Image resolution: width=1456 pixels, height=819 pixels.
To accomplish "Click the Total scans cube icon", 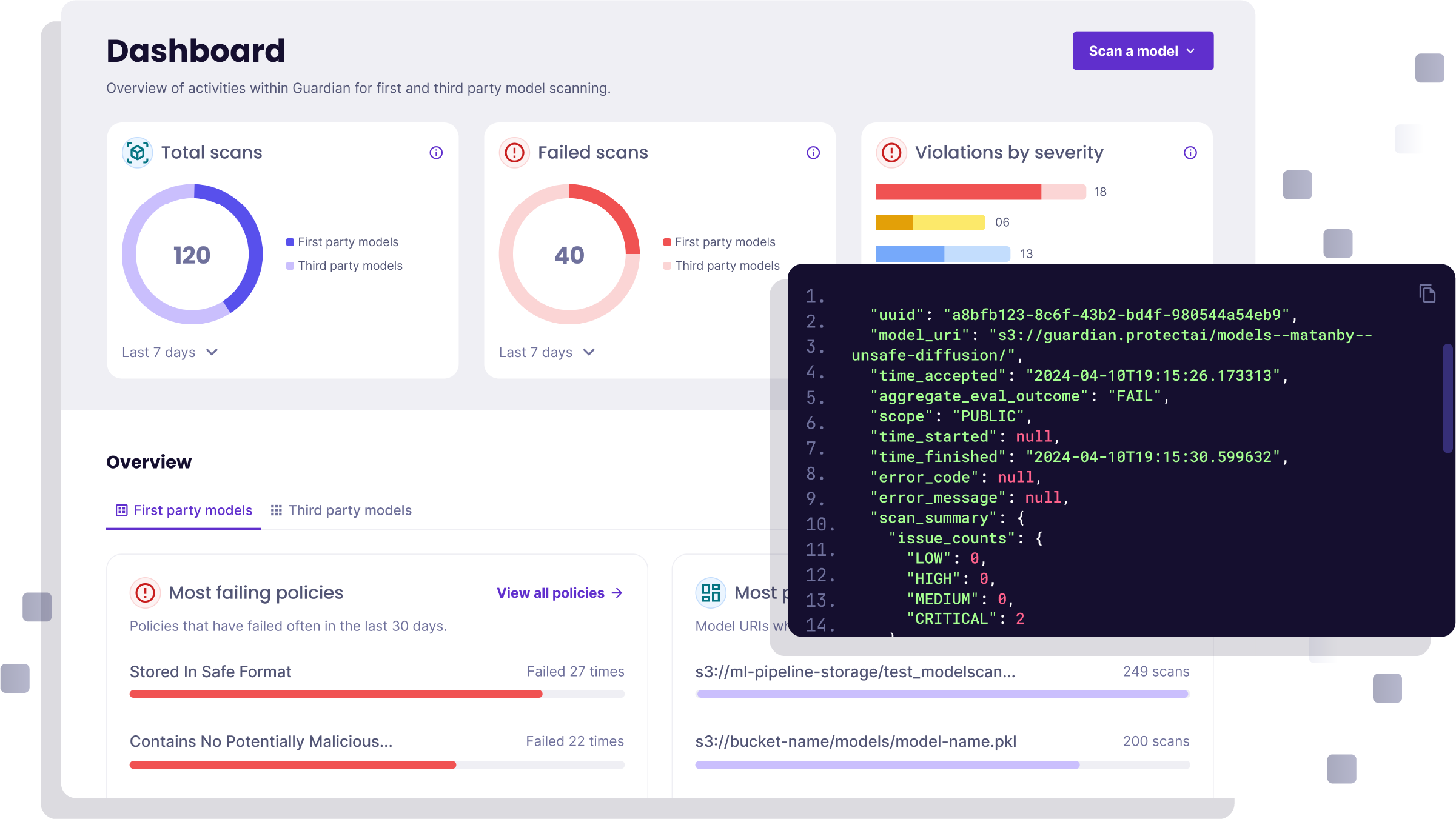I will point(138,152).
